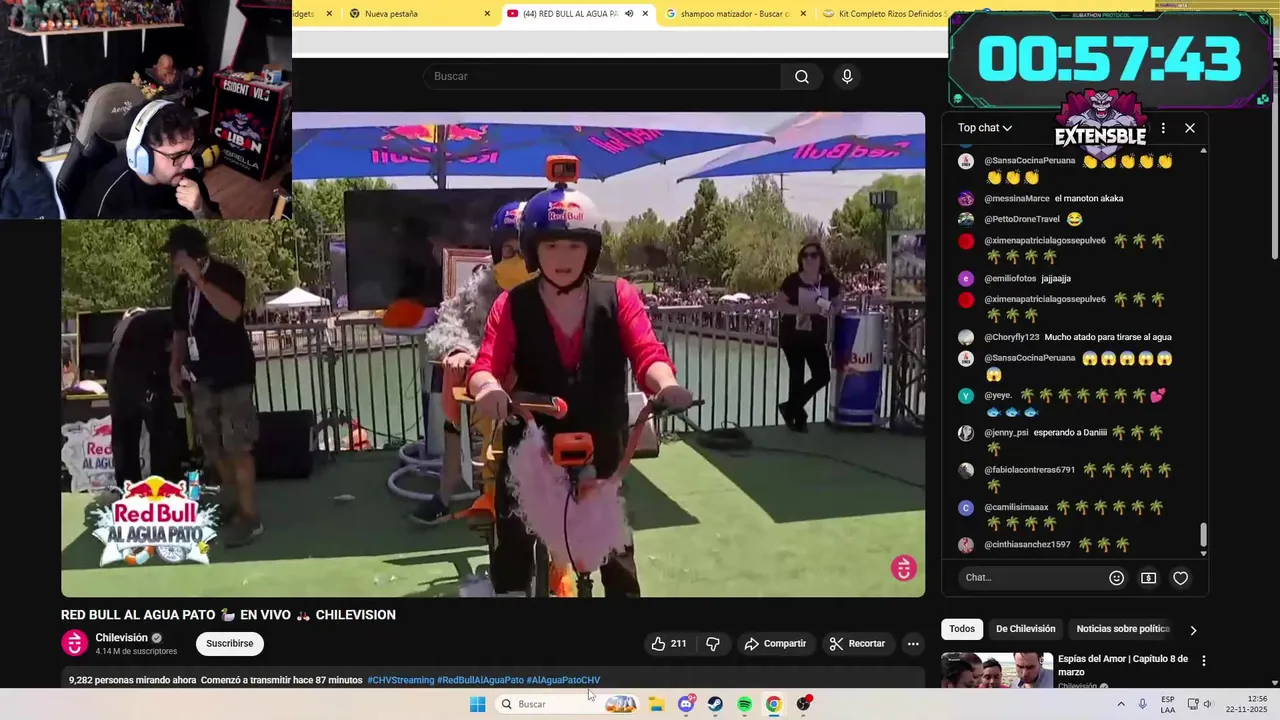Open volume control in system tray
This screenshot has height=720, width=1280.
(x=1207, y=704)
